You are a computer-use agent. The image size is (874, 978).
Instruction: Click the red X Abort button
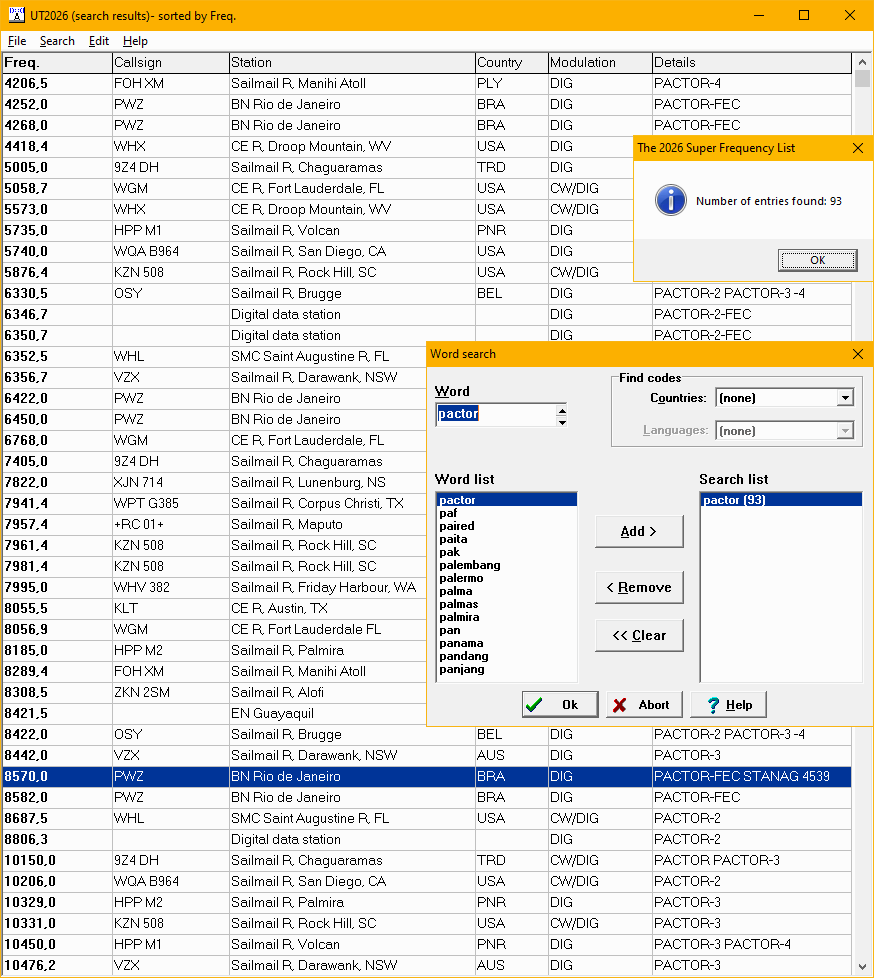click(643, 705)
